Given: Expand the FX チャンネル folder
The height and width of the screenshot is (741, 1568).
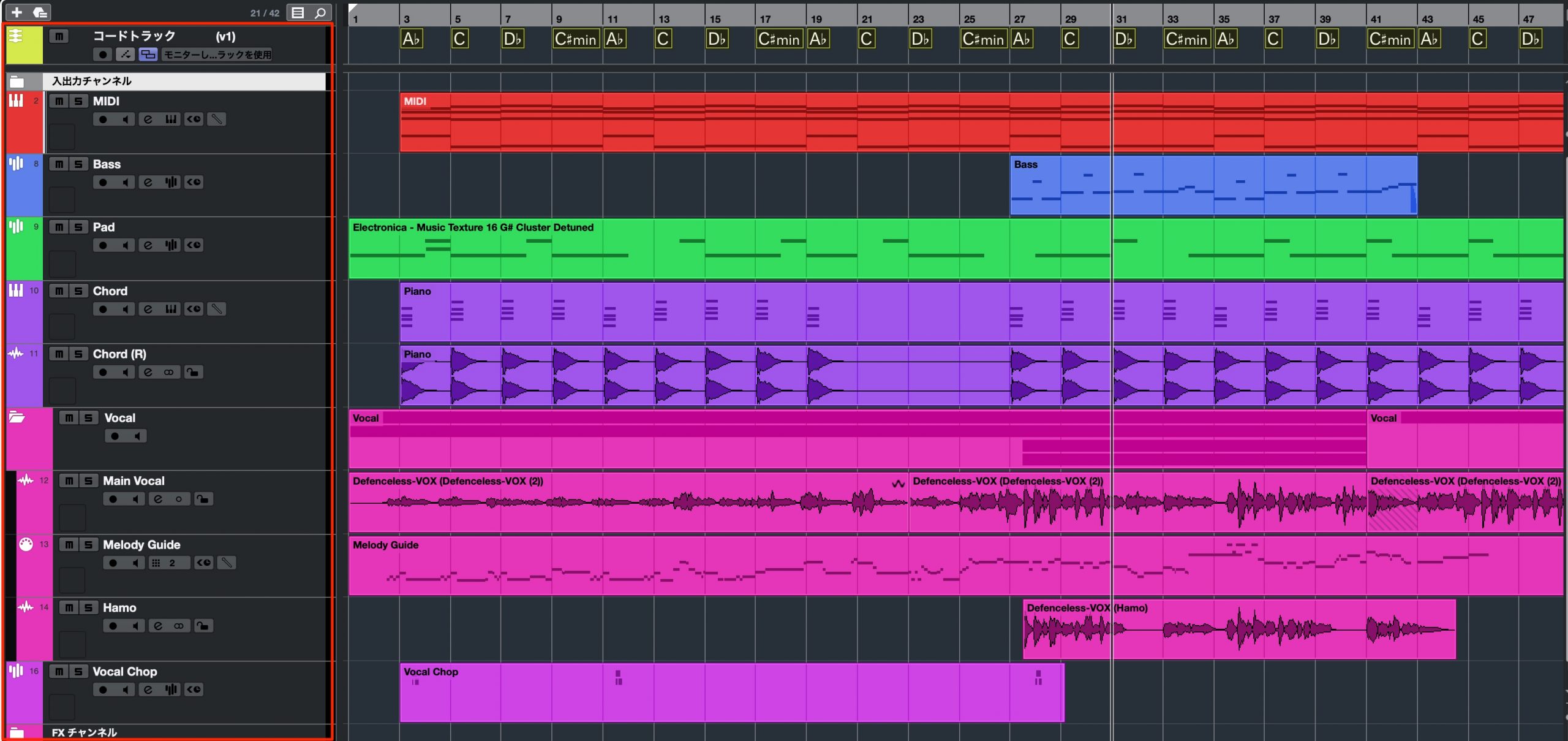Looking at the screenshot, I should coord(17,732).
